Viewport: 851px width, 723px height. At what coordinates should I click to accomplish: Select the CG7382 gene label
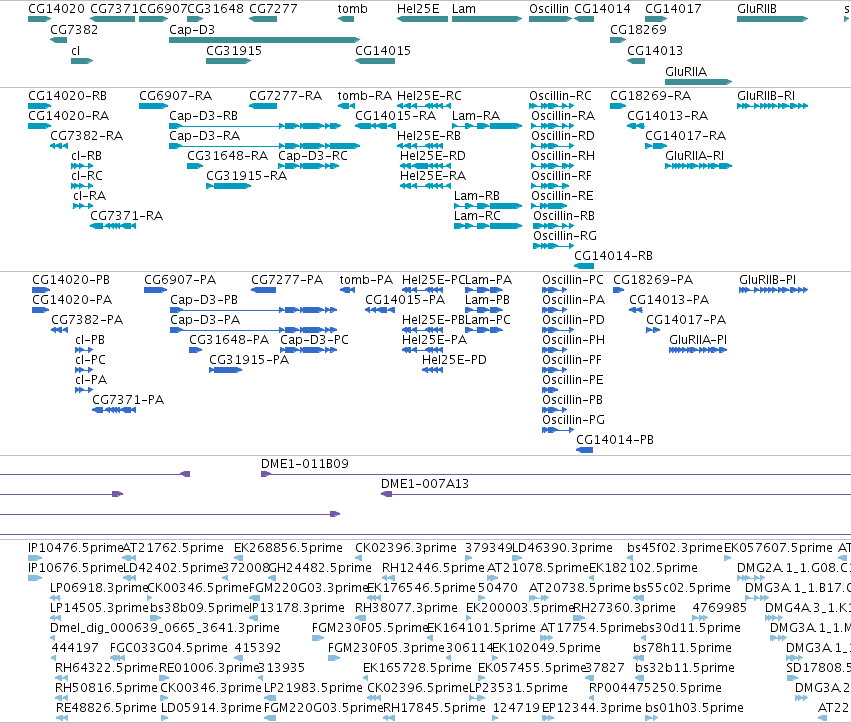pos(74,29)
